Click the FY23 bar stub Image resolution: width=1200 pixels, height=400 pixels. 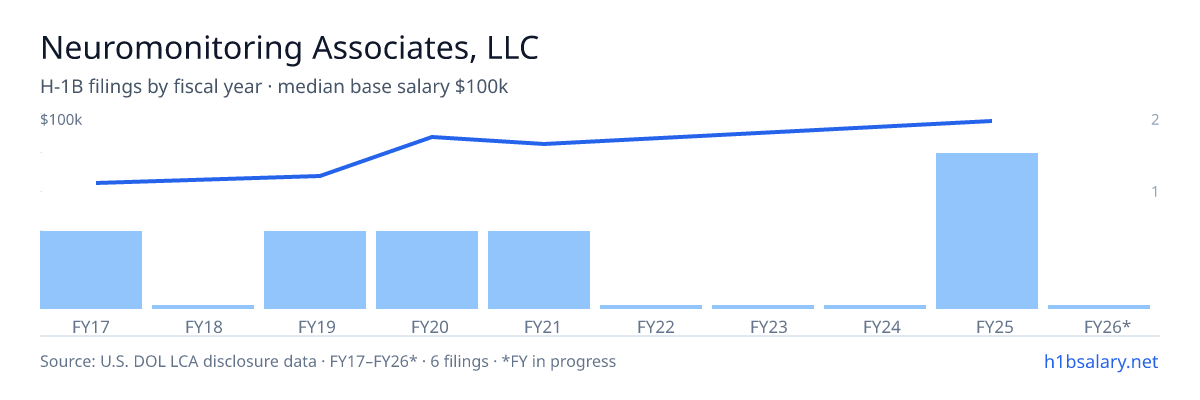[x=763, y=307]
